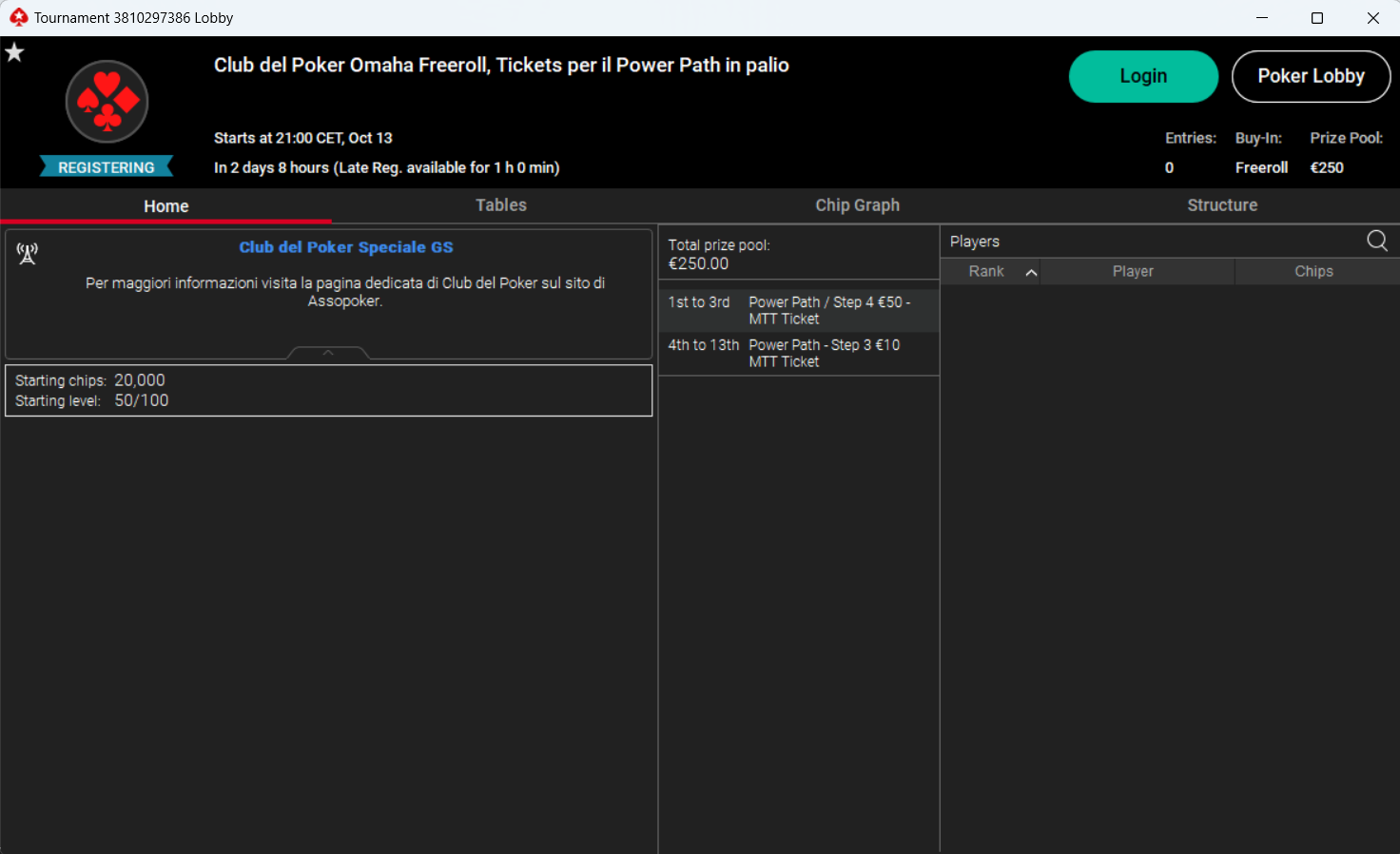The image size is (1400, 854).
Task: Click the green Login button
Action: (1143, 76)
